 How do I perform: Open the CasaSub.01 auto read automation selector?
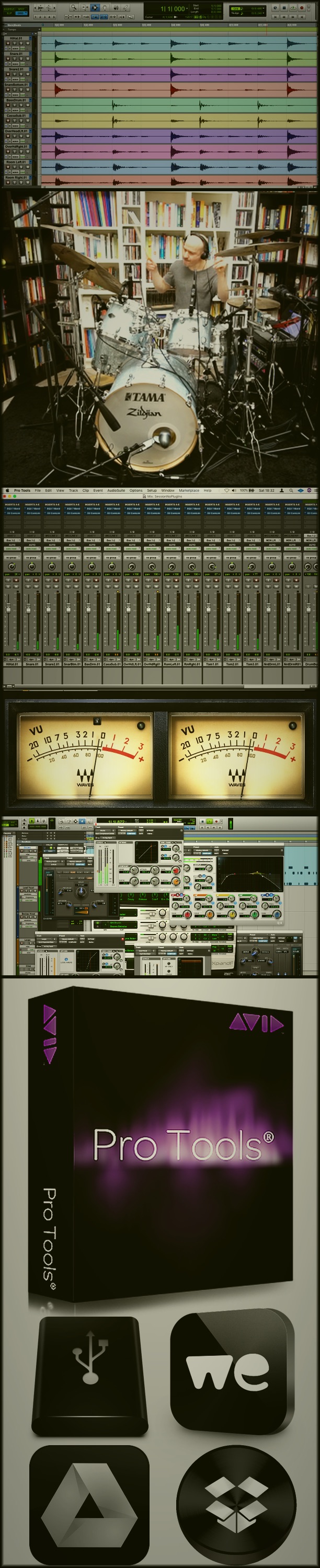[x=112, y=548]
